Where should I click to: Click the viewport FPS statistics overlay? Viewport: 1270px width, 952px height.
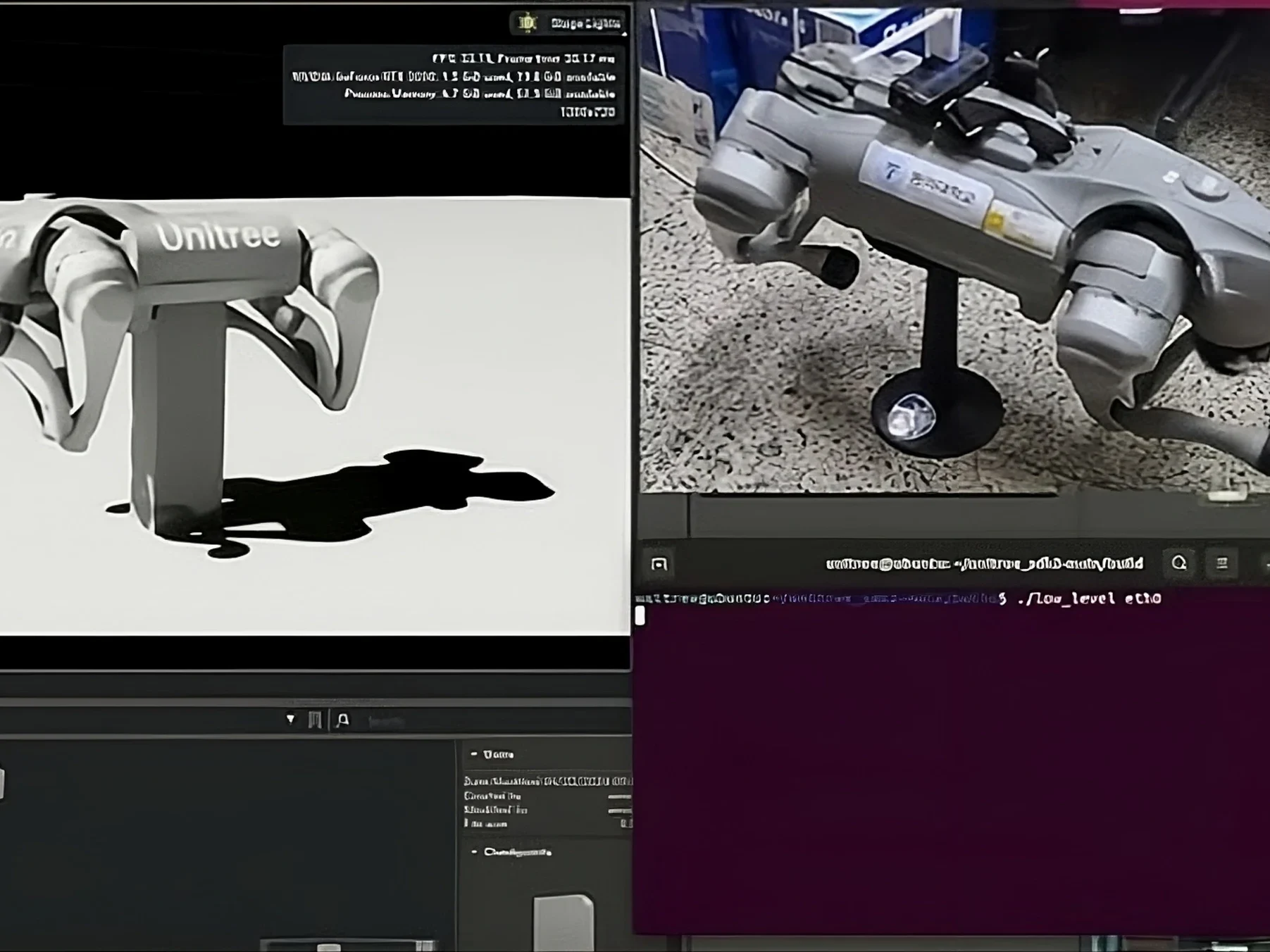tap(453, 85)
